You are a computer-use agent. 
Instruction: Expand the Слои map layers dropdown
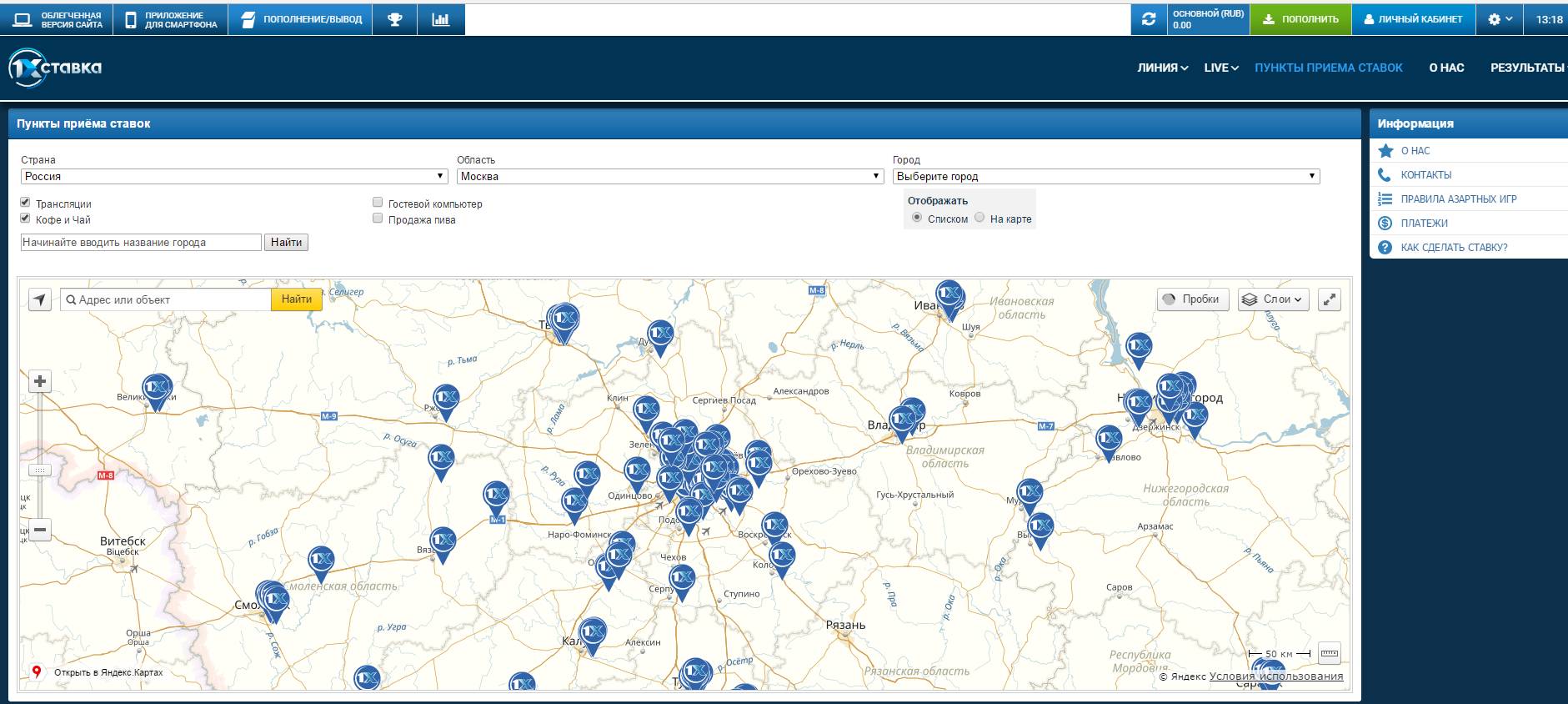pyautogui.click(x=1273, y=299)
